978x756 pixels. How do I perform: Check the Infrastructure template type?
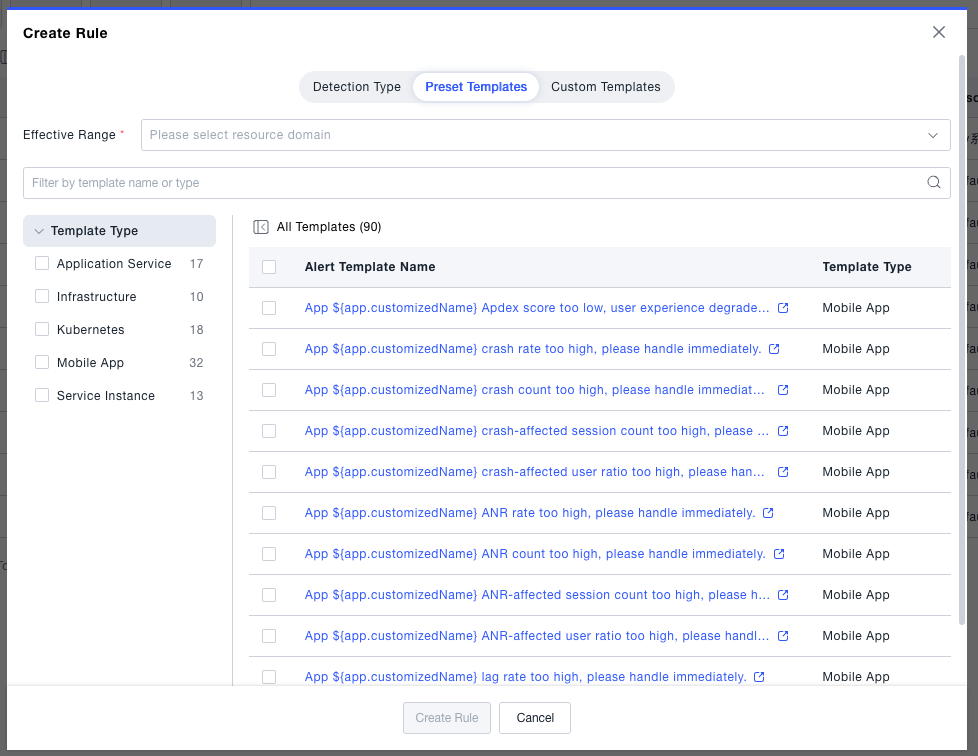coord(42,296)
